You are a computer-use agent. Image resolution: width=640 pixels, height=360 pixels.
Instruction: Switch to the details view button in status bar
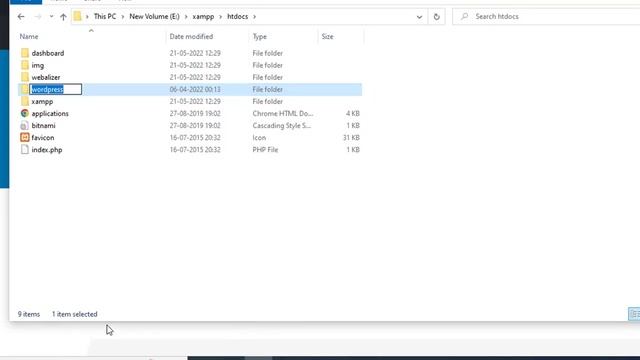click(634, 314)
